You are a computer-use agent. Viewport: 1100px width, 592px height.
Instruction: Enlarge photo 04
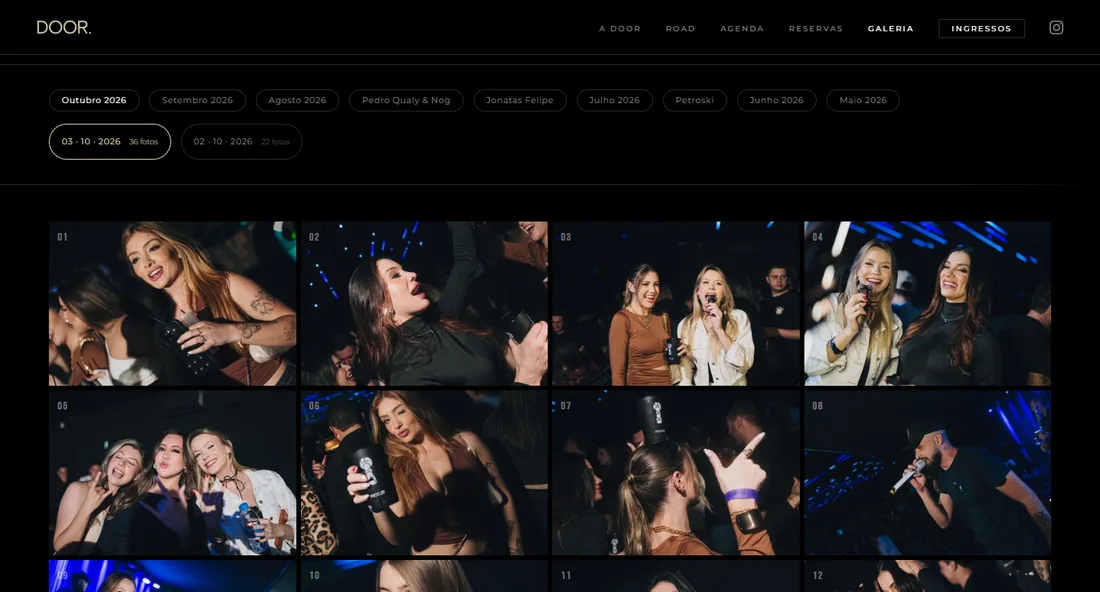[x=927, y=304]
